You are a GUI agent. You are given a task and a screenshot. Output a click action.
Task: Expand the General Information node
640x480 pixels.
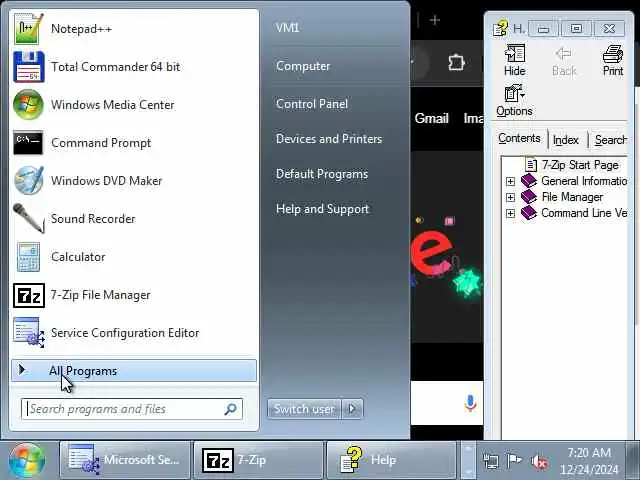510,181
